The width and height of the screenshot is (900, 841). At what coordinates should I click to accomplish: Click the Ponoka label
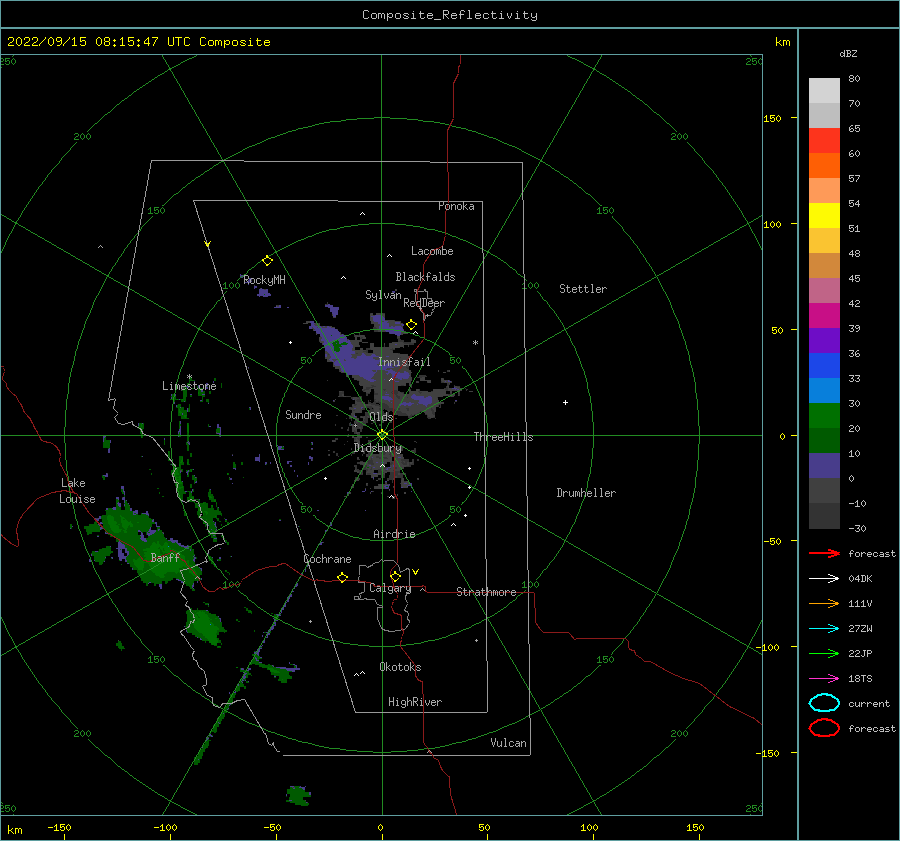[x=456, y=206]
